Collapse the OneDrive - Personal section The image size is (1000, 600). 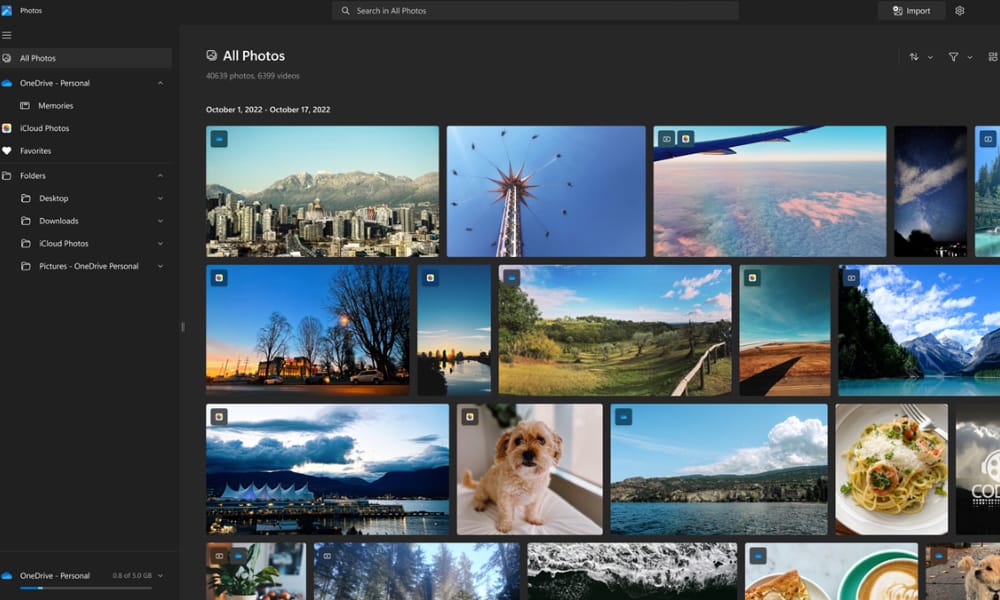(160, 83)
